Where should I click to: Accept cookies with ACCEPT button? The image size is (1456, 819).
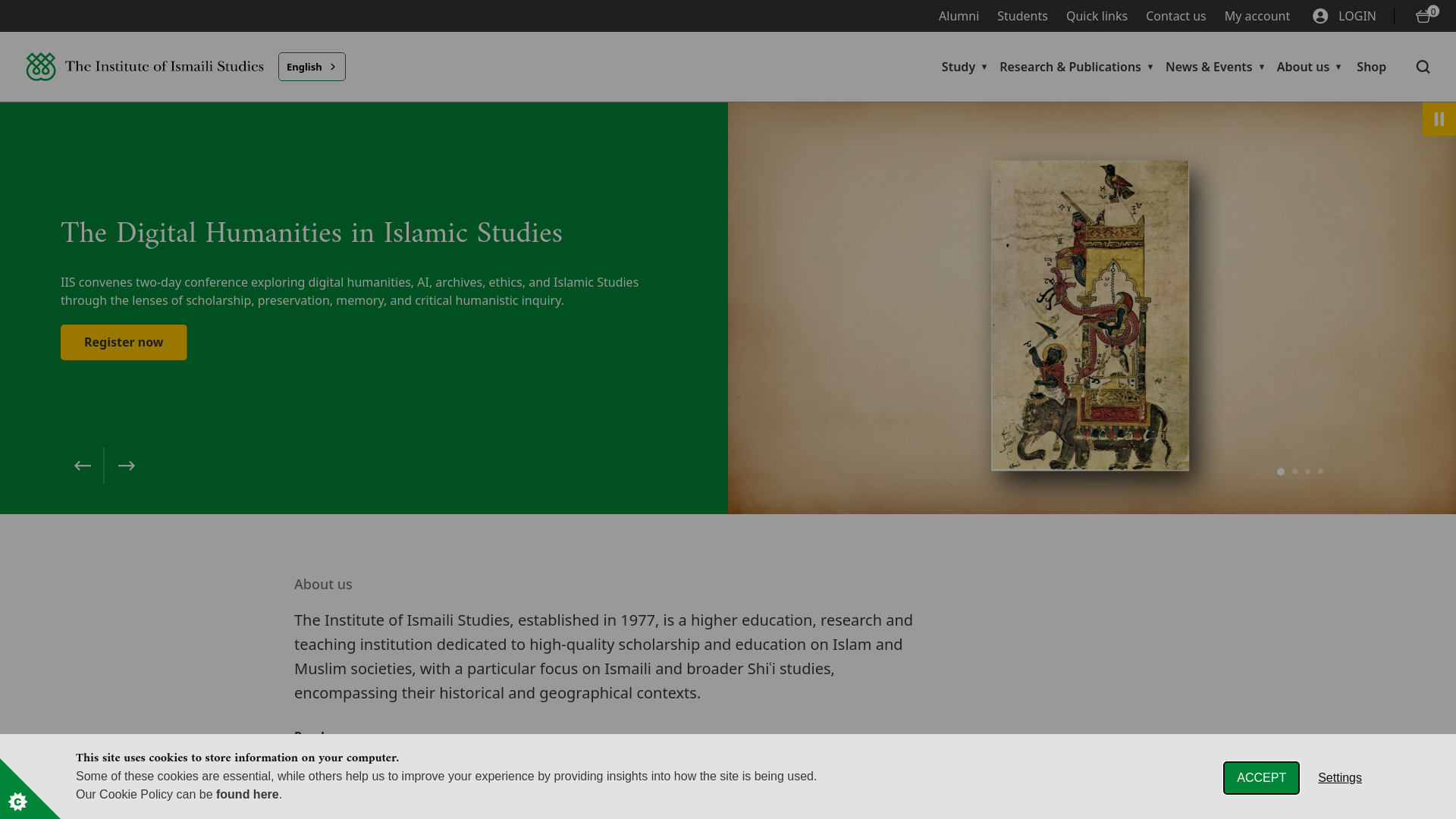tap(1261, 778)
